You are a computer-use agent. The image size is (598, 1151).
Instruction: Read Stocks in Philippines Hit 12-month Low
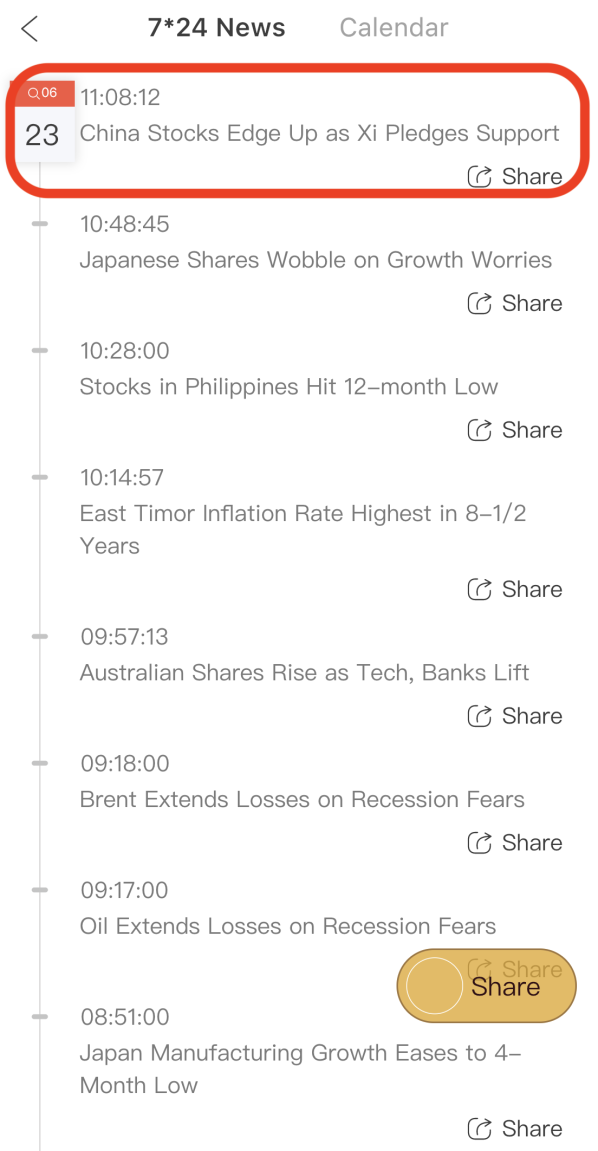click(x=288, y=387)
